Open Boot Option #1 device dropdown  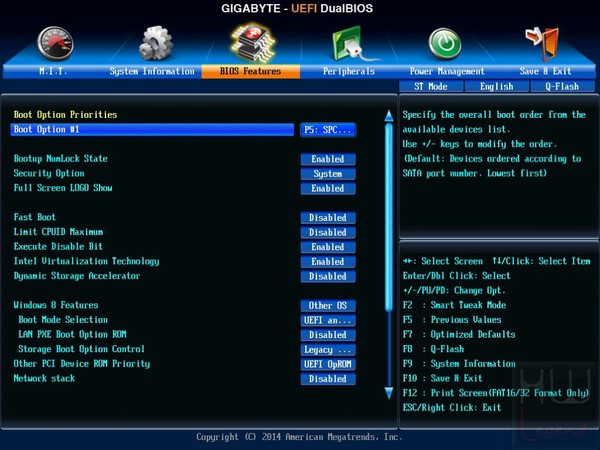[328, 130]
